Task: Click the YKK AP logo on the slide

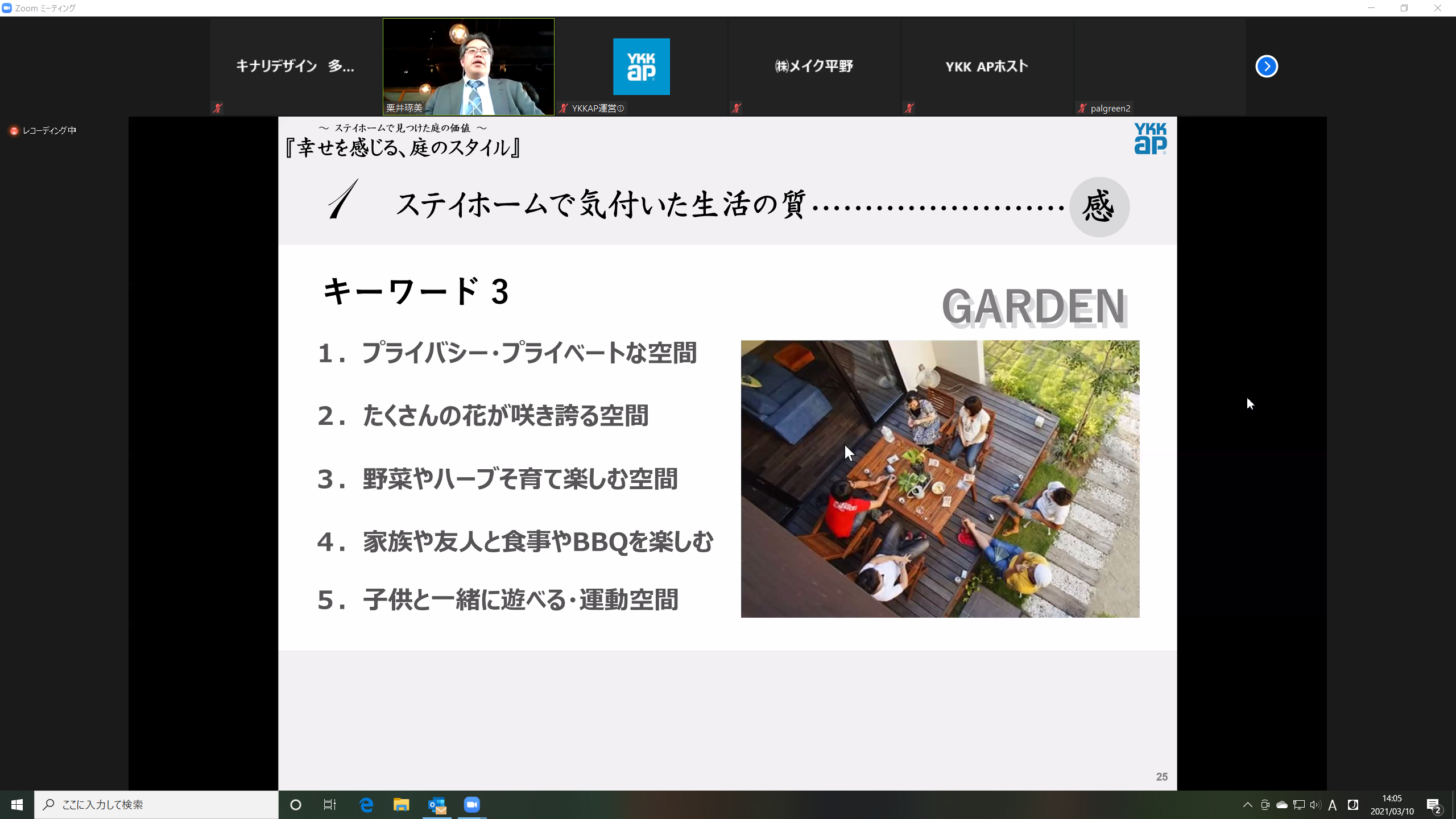Action: point(1150,138)
